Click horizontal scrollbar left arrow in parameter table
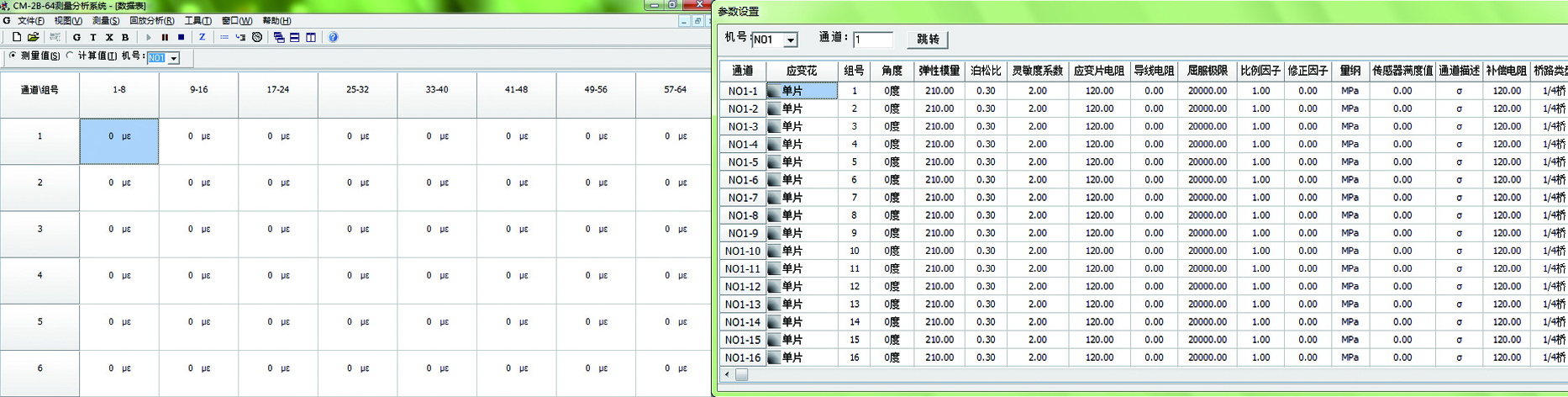 pyautogui.click(x=727, y=374)
